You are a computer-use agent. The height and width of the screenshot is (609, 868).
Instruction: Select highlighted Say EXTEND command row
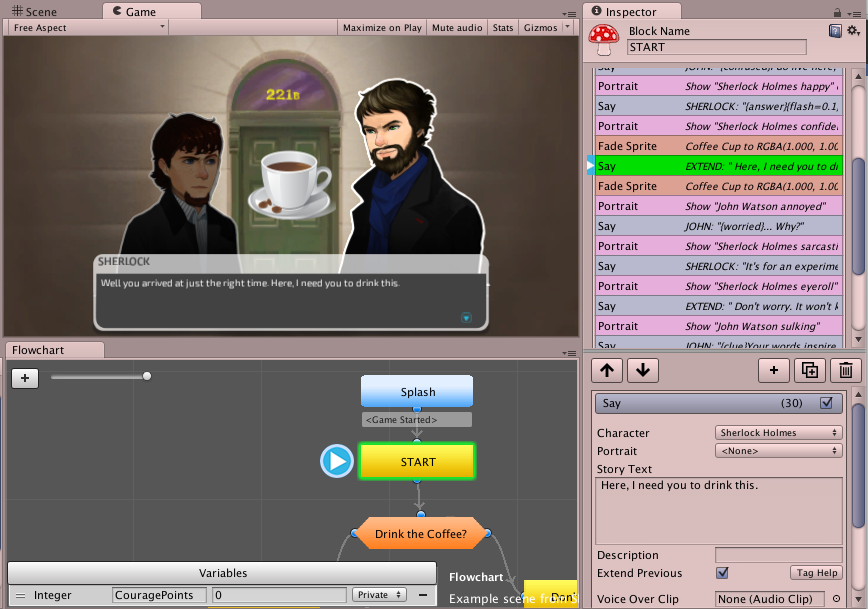719,166
